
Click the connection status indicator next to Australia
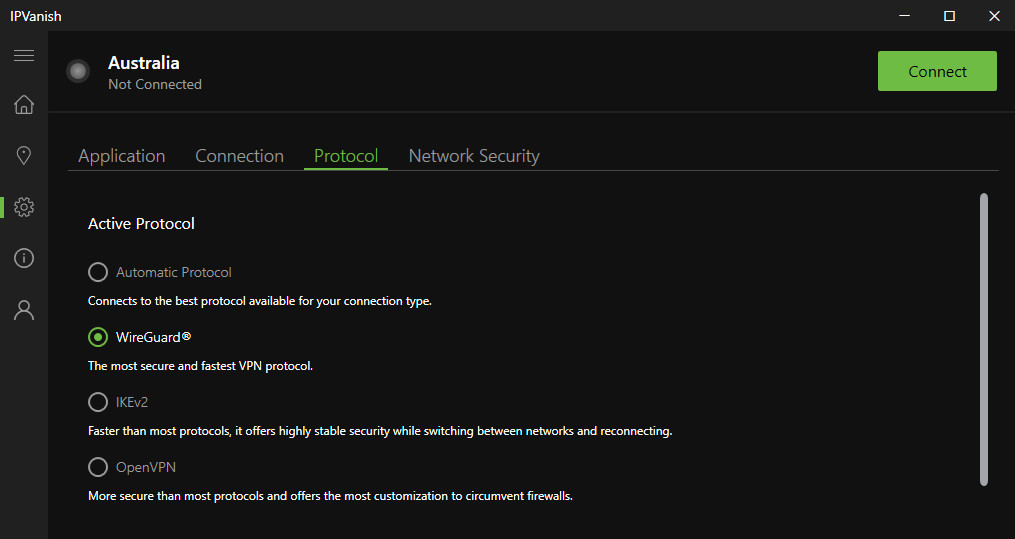point(78,71)
